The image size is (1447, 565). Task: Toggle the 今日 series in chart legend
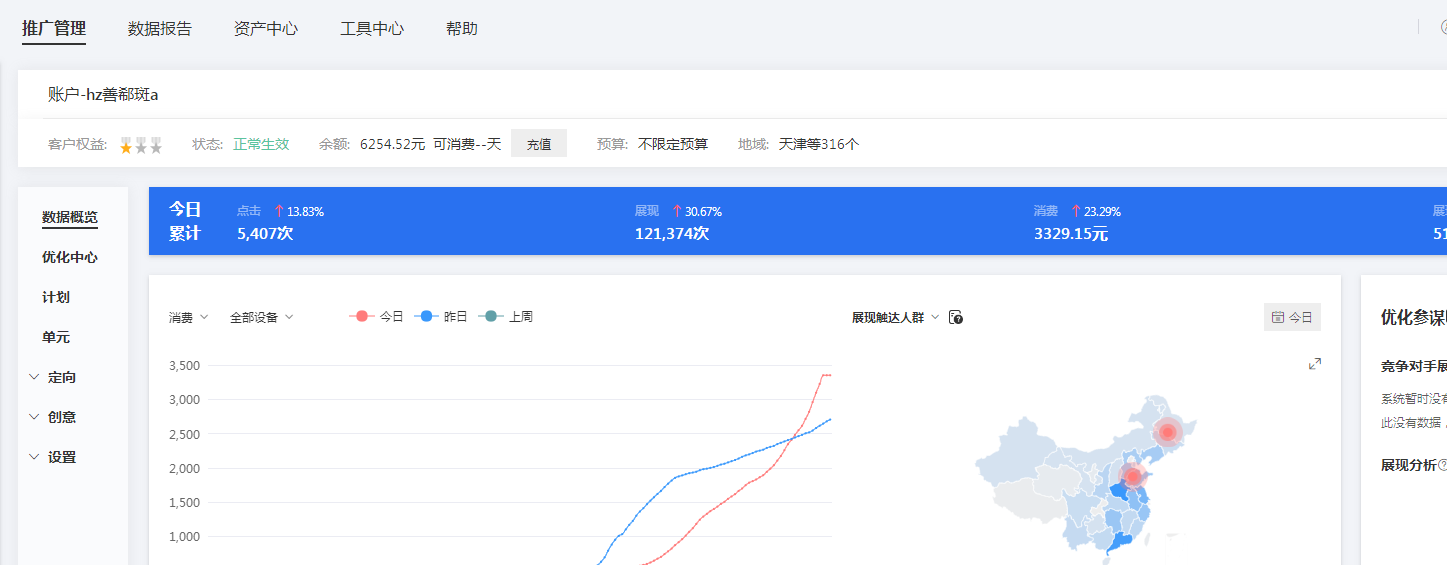376,317
